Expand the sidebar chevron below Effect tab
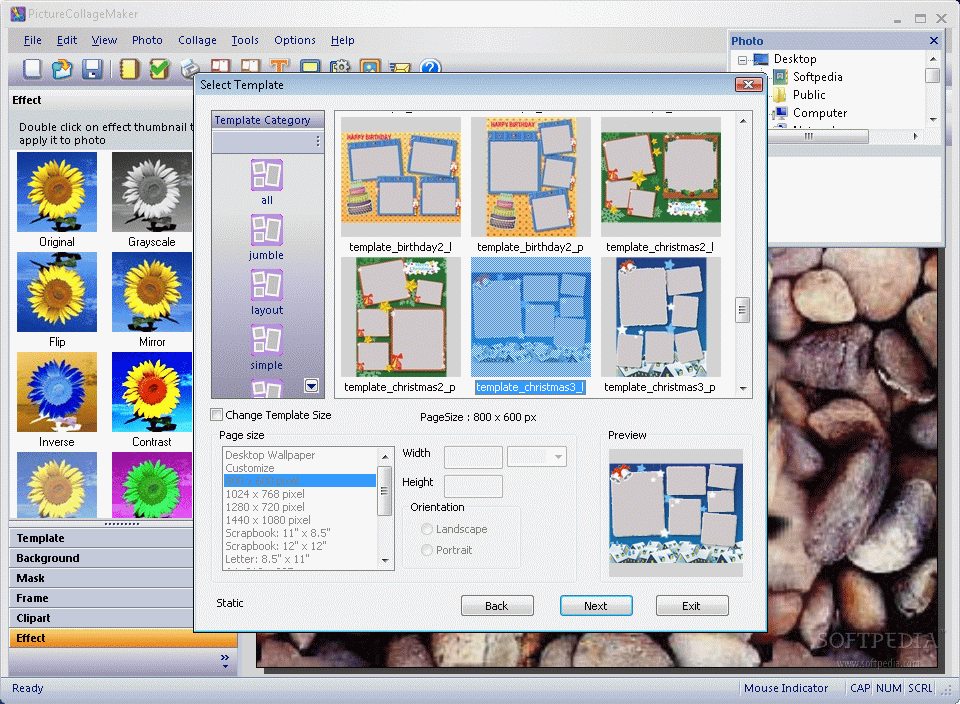960x704 pixels. click(225, 661)
